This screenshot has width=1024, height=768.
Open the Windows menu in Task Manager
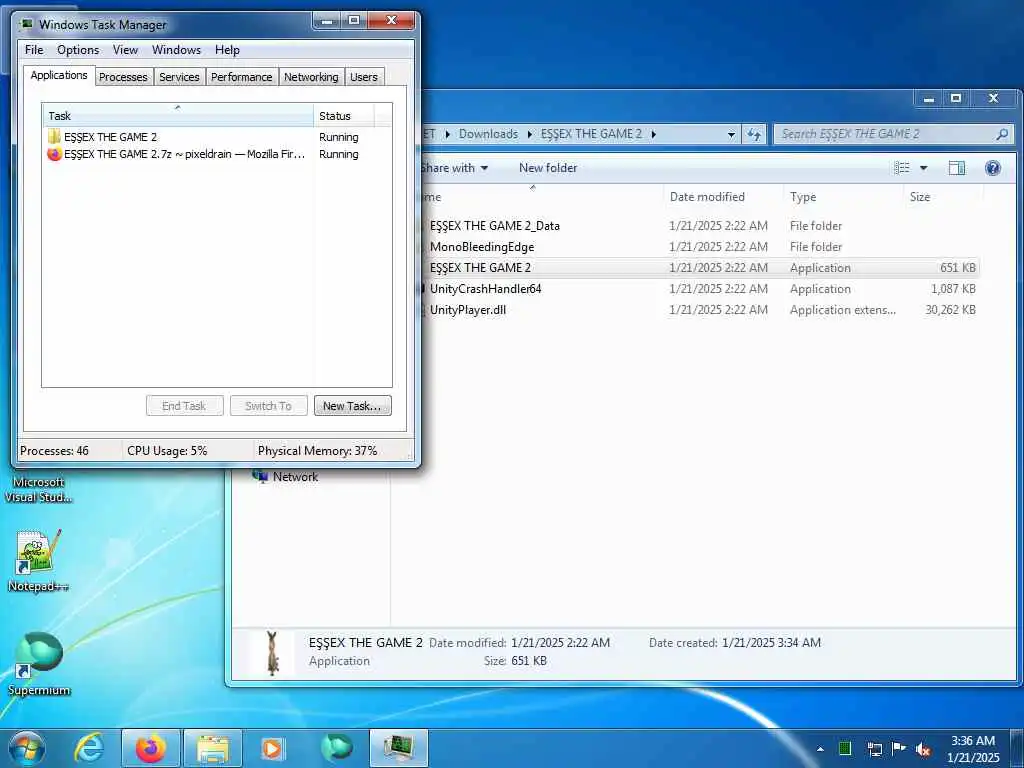tap(176, 50)
